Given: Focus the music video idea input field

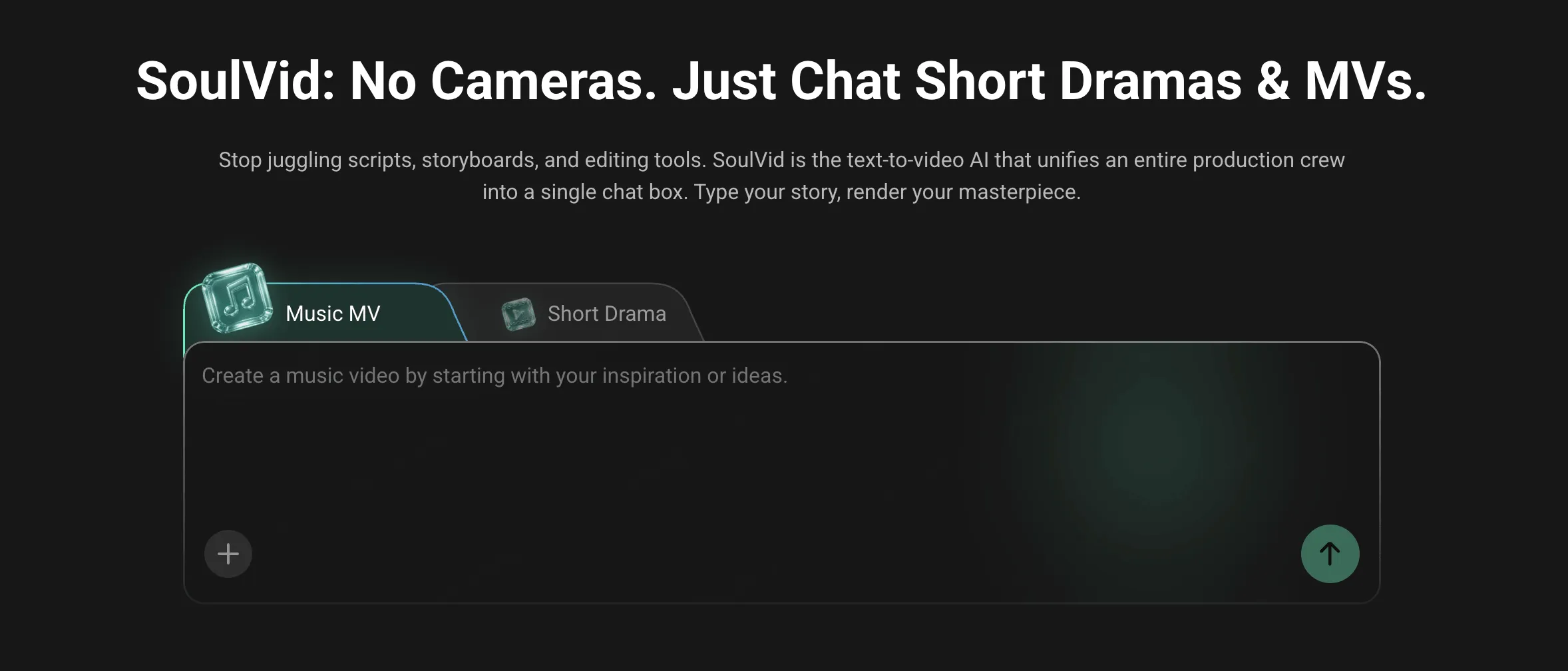Looking at the screenshot, I should 781,473.
